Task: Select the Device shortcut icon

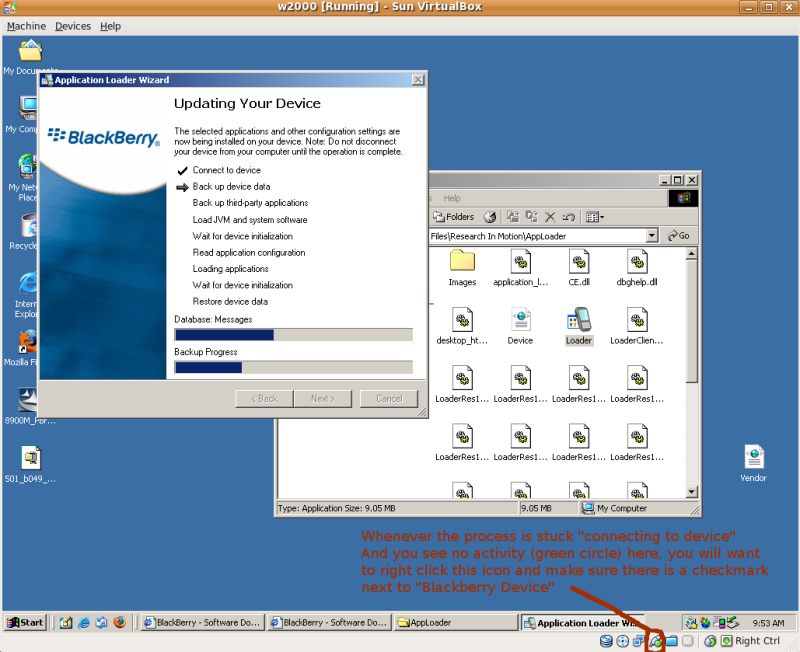Action: coord(520,320)
